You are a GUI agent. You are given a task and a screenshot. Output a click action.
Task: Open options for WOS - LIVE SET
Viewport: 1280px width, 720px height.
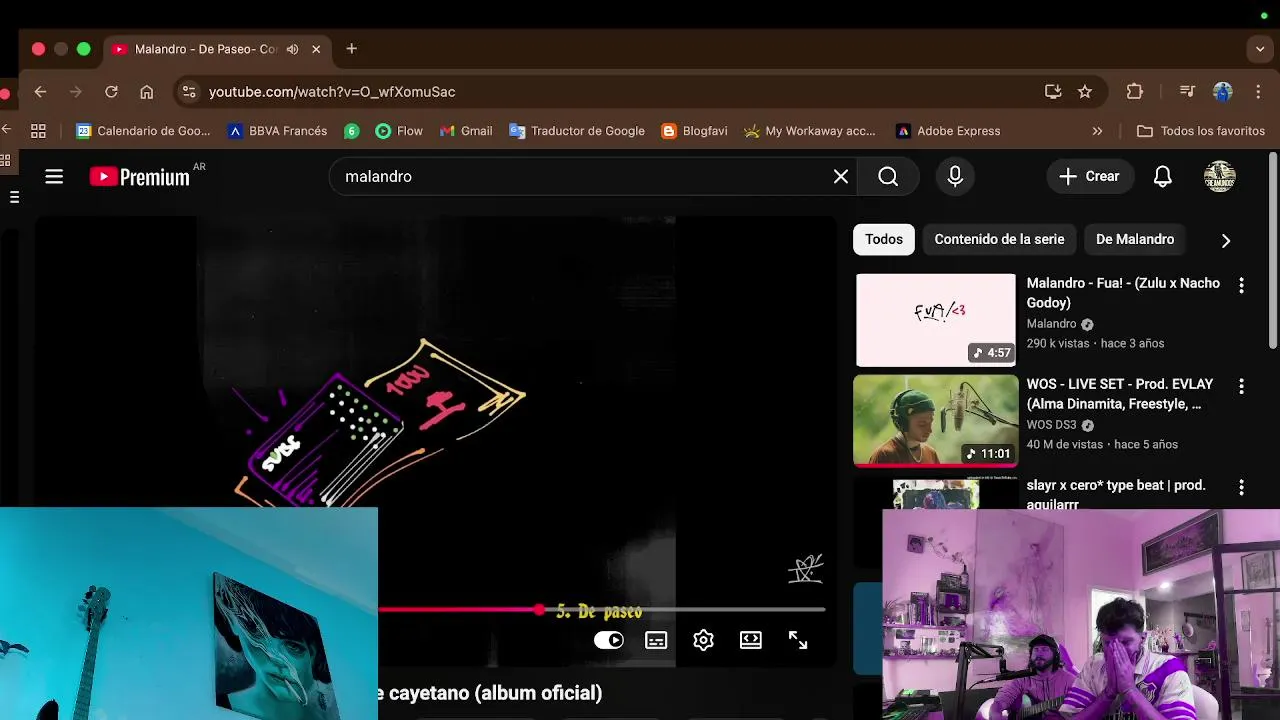(x=1241, y=386)
